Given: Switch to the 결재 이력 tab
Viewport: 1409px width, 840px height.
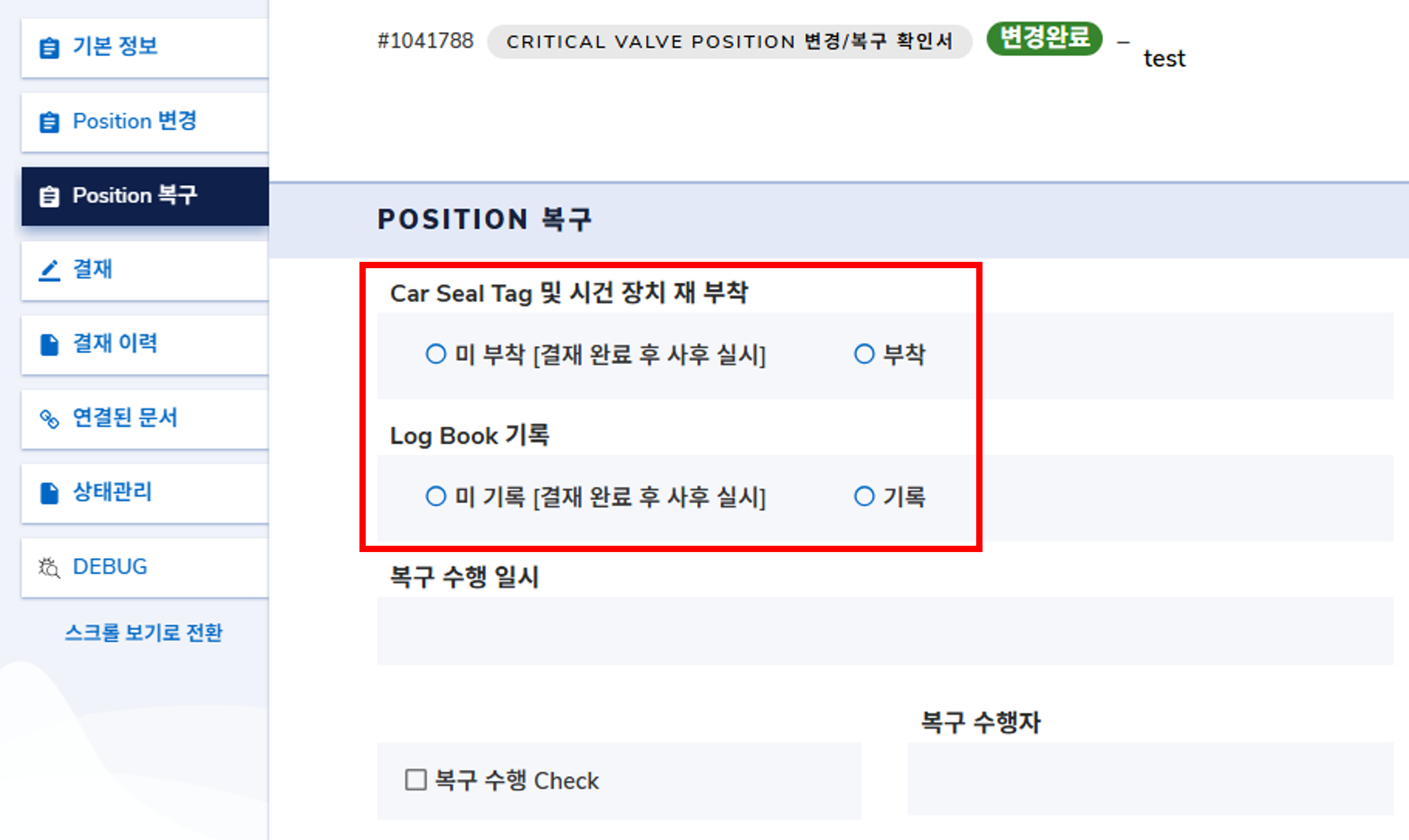Looking at the screenshot, I should tap(116, 344).
